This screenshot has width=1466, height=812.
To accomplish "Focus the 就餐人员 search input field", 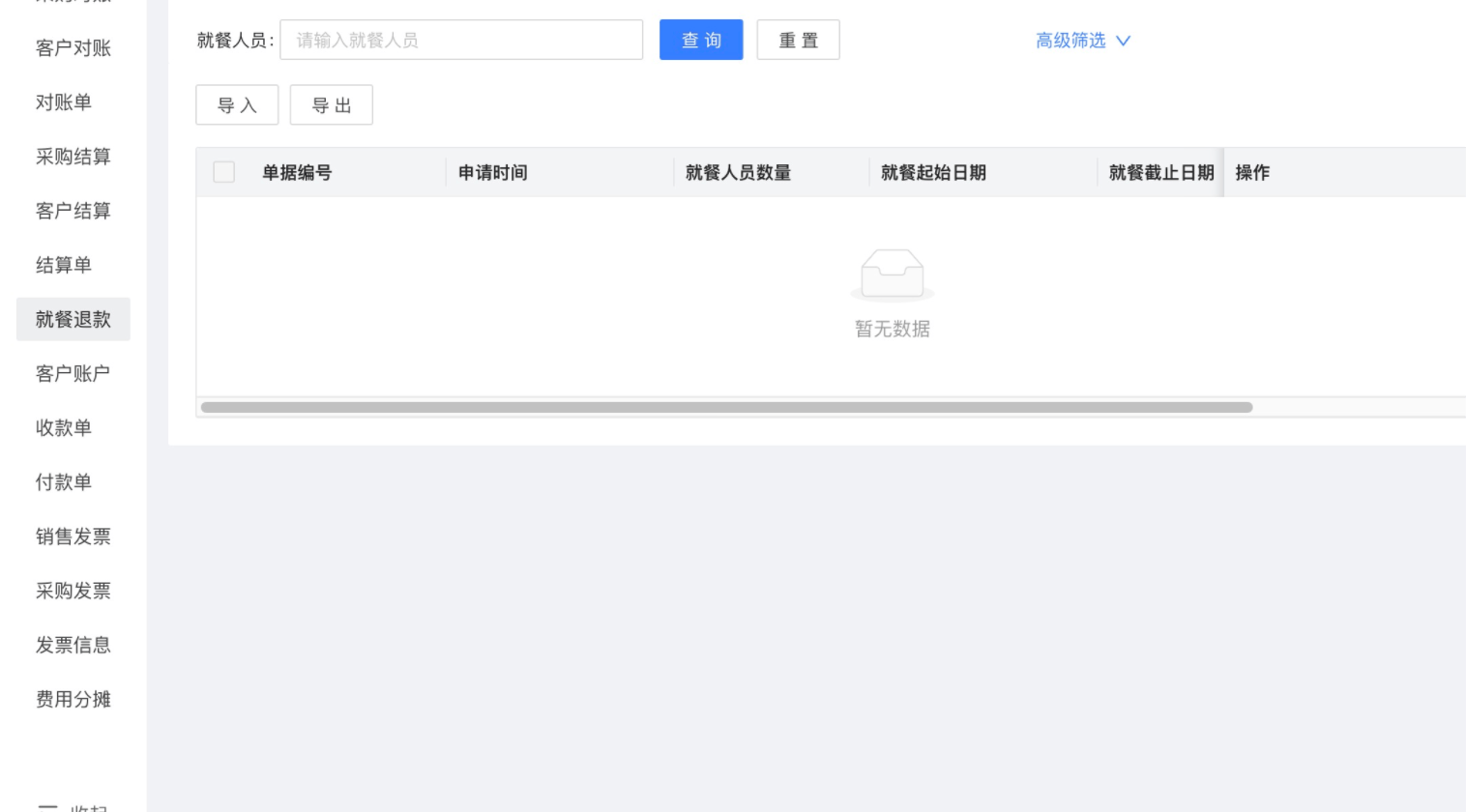I will (461, 40).
